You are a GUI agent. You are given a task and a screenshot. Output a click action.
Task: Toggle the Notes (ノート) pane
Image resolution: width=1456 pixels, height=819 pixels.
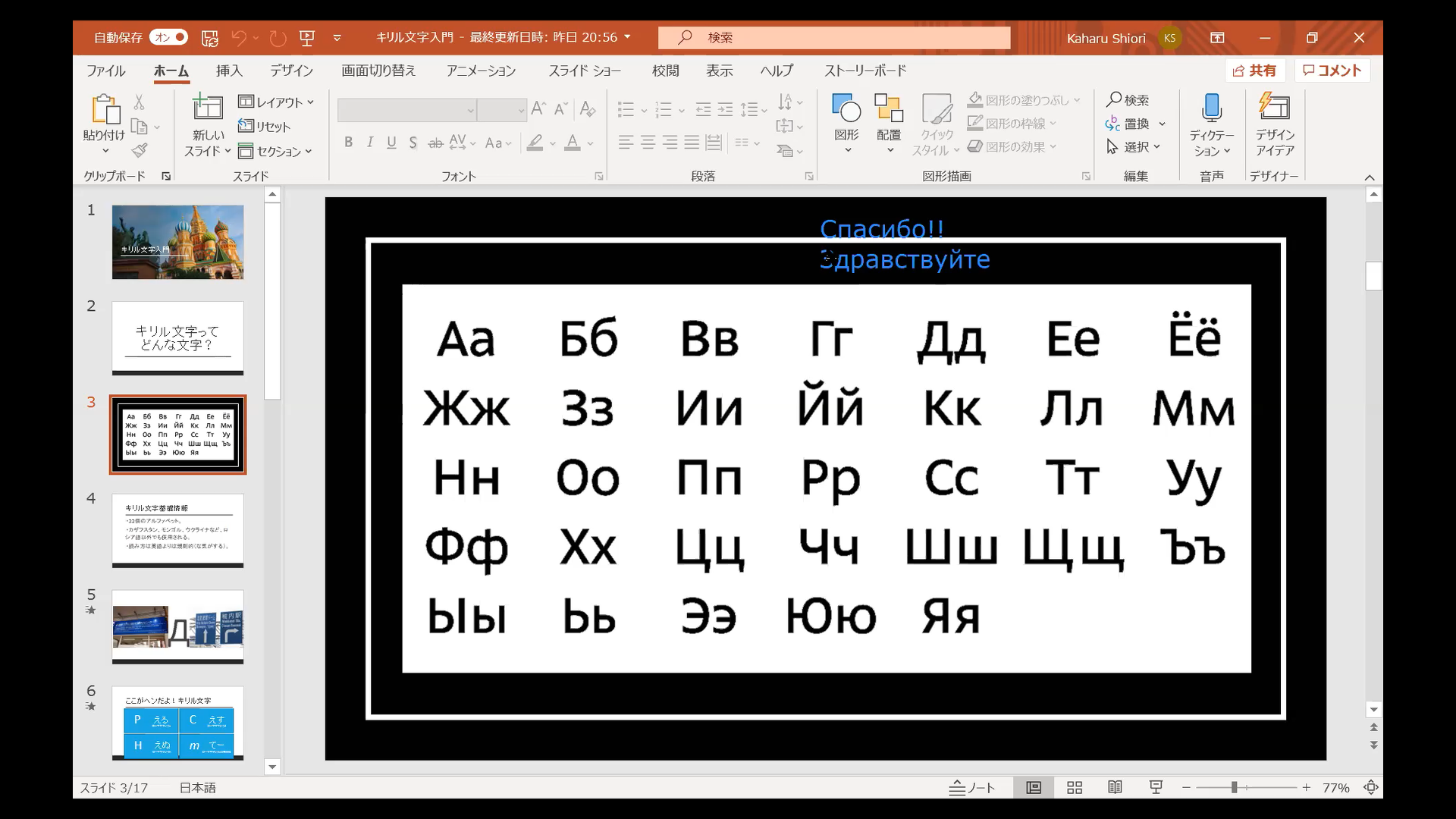972,788
